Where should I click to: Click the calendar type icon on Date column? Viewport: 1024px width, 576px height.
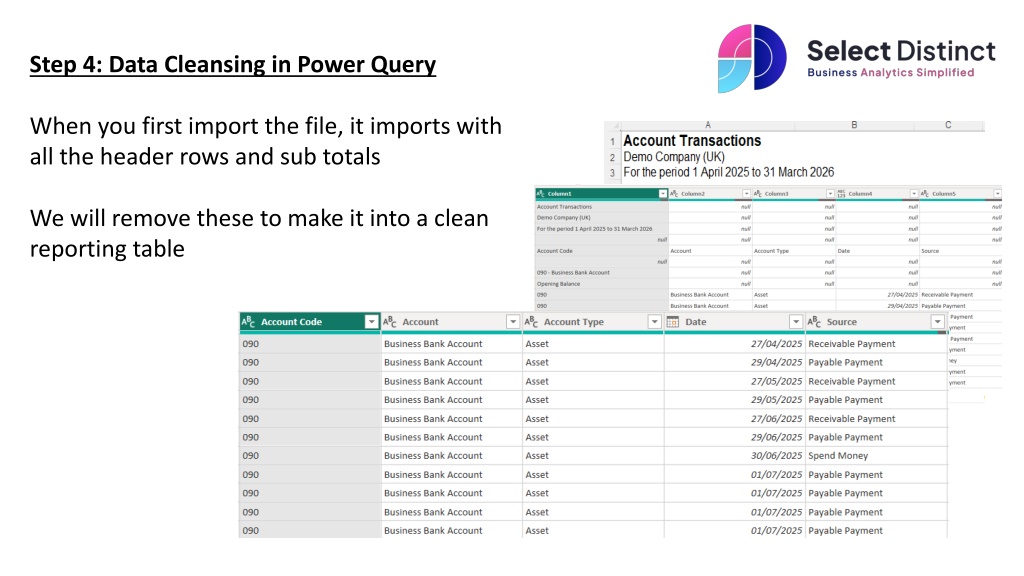coord(673,322)
